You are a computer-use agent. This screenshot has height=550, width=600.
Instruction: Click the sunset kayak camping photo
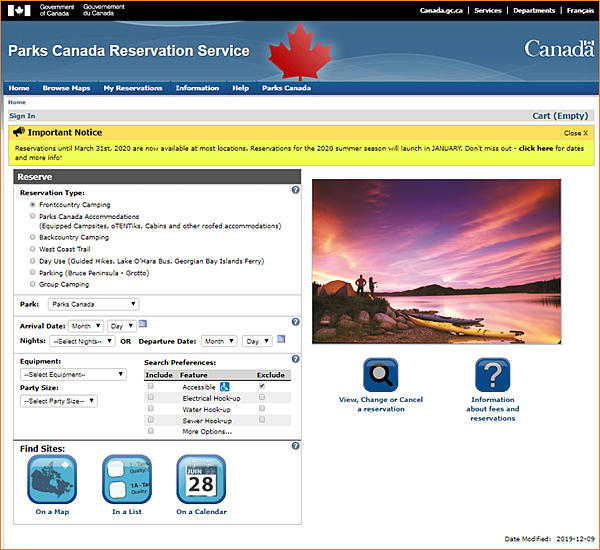(x=437, y=261)
